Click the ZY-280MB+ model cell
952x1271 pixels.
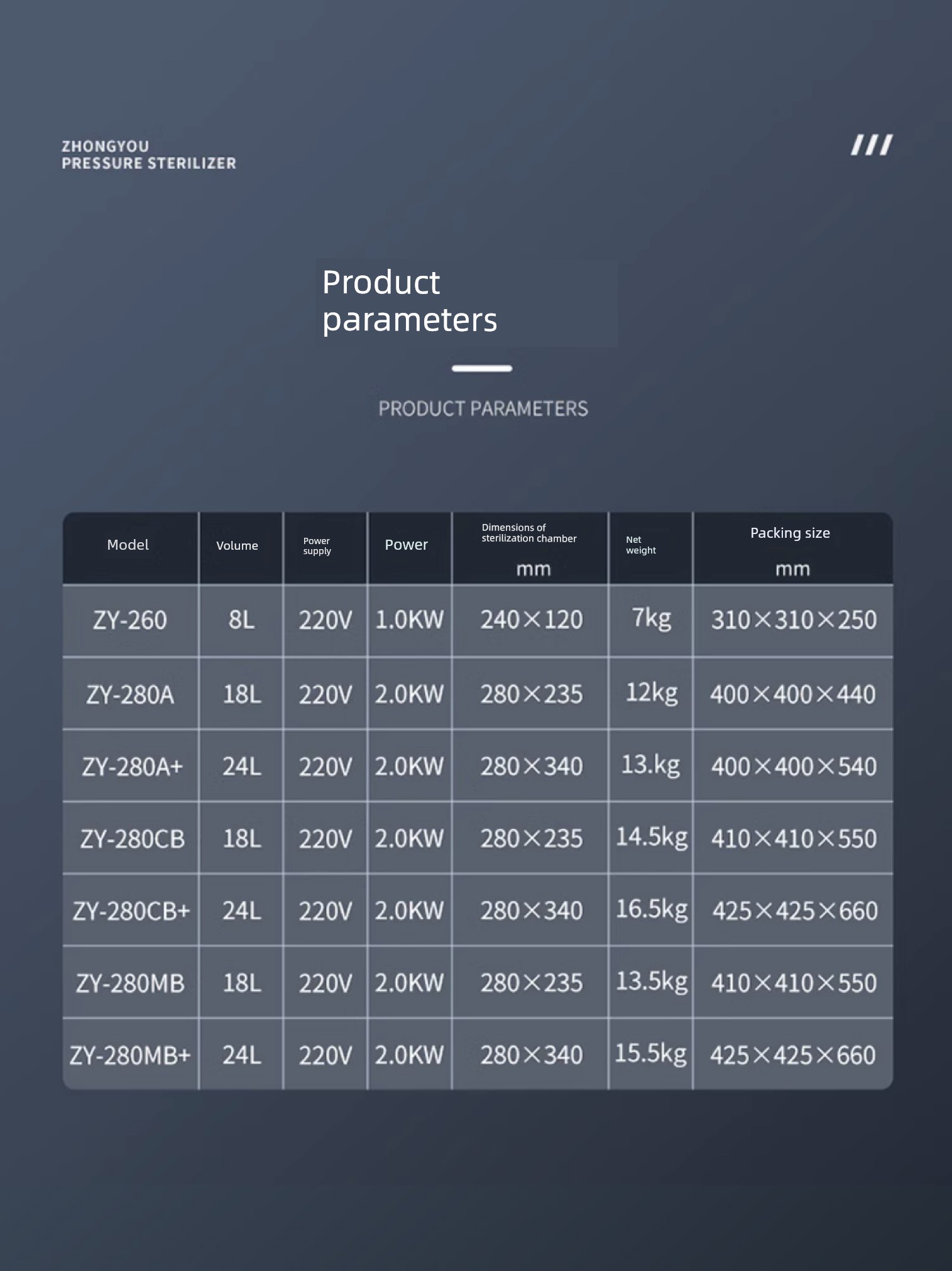(x=130, y=1055)
